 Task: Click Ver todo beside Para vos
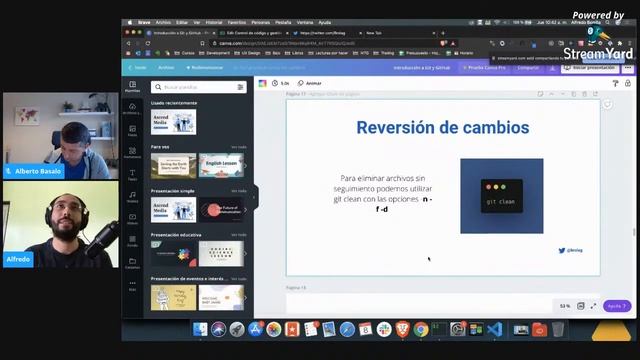tap(239, 147)
